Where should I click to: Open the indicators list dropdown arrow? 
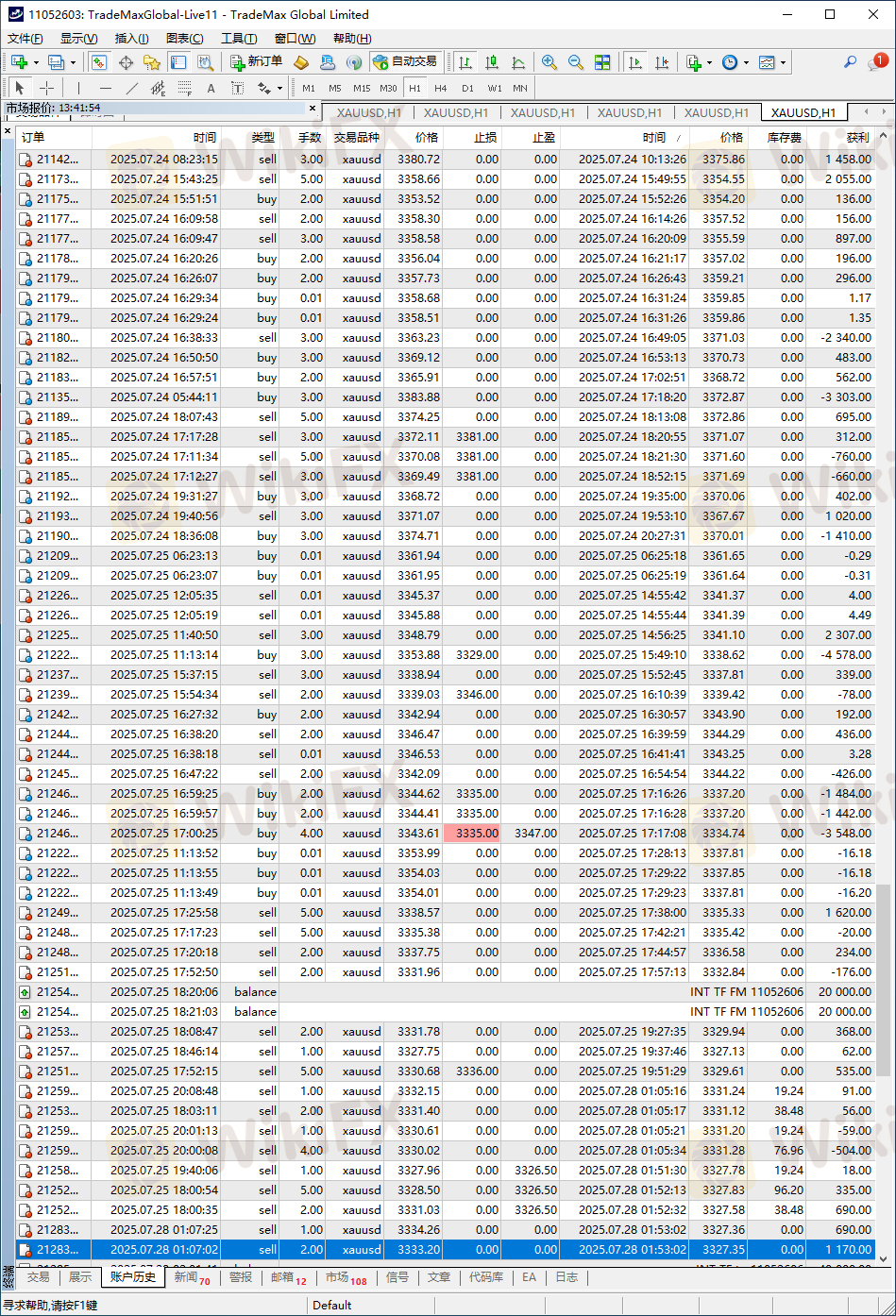(710, 63)
